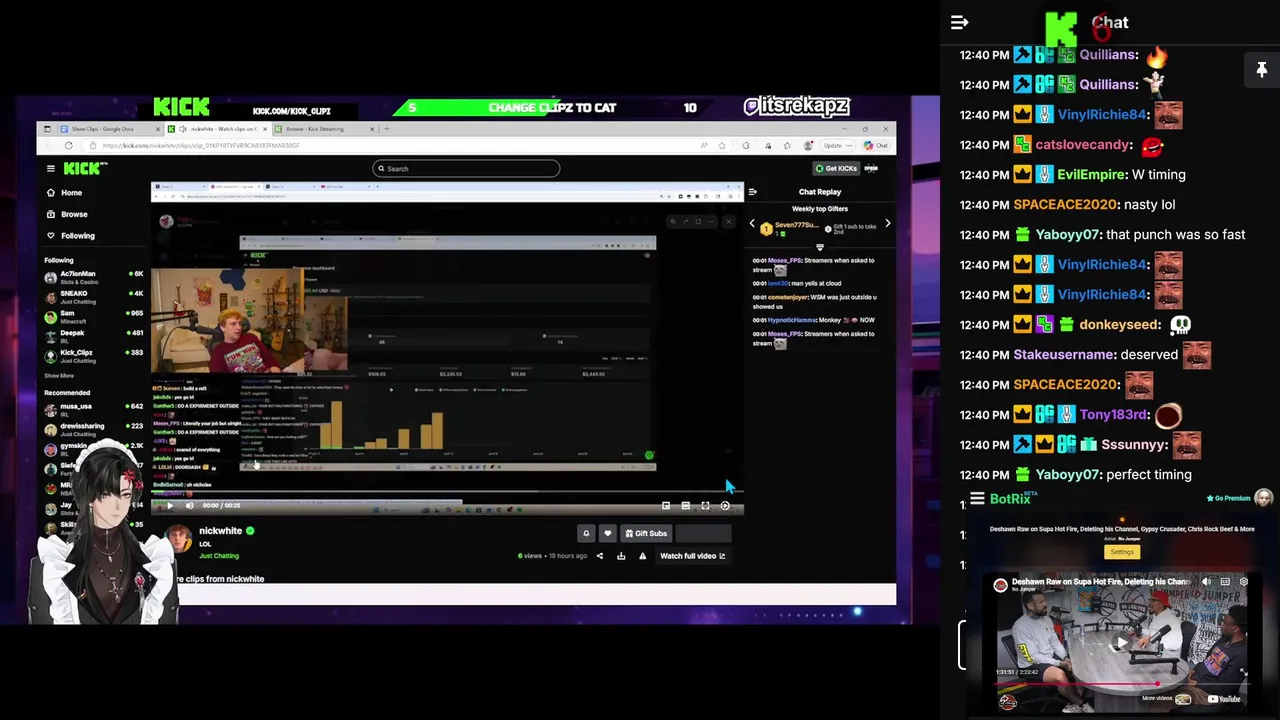Play the clip with the play button
The height and width of the screenshot is (720, 1280).
169,506
